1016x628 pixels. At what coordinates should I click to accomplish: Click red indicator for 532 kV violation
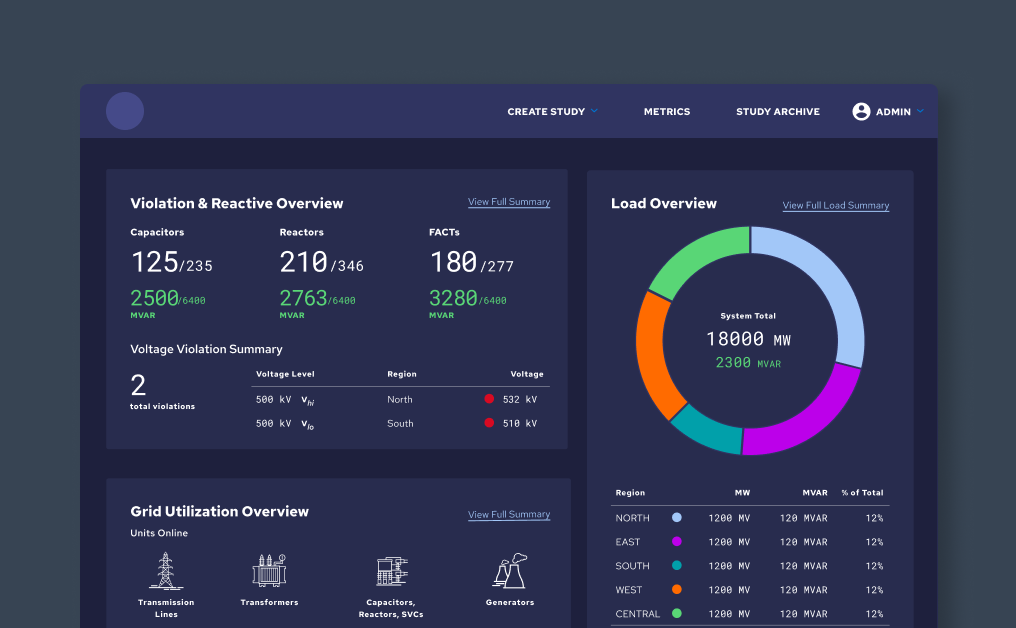pyautogui.click(x=489, y=399)
